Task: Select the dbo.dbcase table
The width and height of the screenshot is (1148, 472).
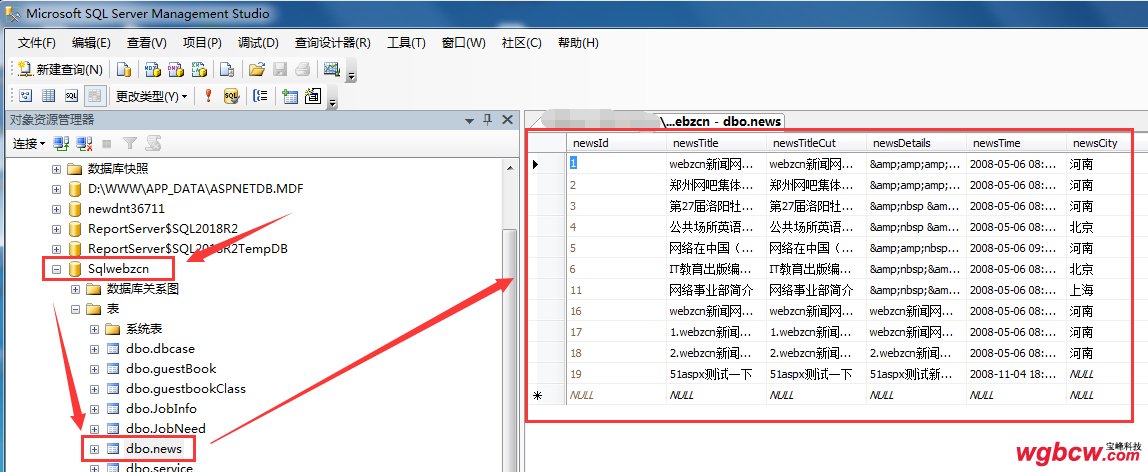Action: click(160, 348)
